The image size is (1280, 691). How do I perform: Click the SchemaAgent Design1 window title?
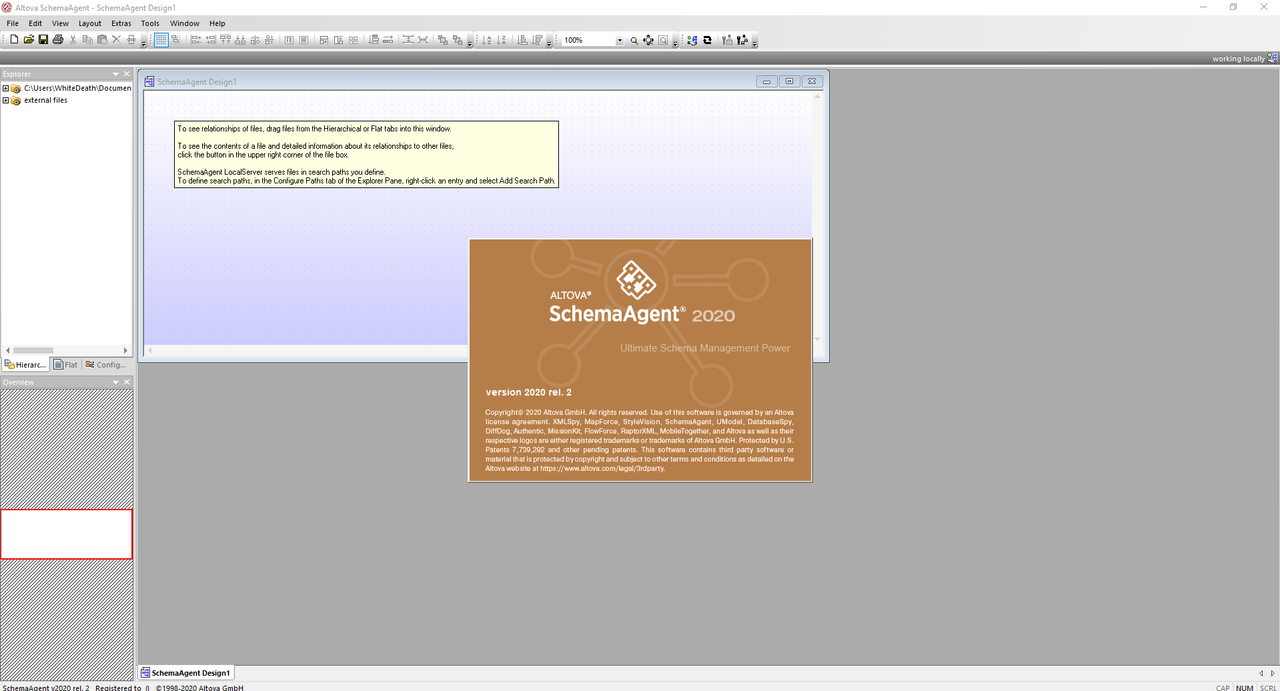click(x=196, y=82)
